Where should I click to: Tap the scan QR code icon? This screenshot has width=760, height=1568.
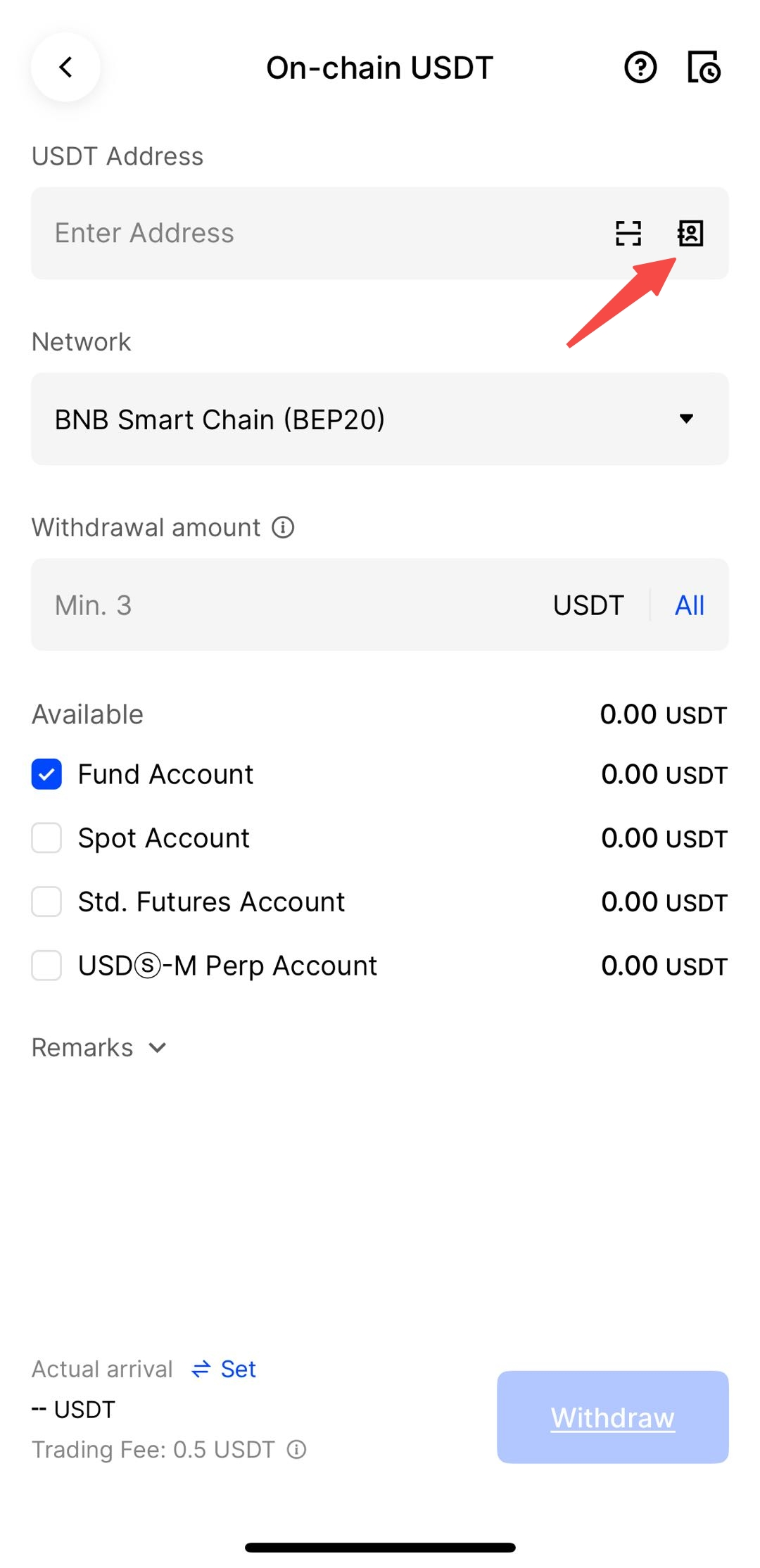pos(628,233)
